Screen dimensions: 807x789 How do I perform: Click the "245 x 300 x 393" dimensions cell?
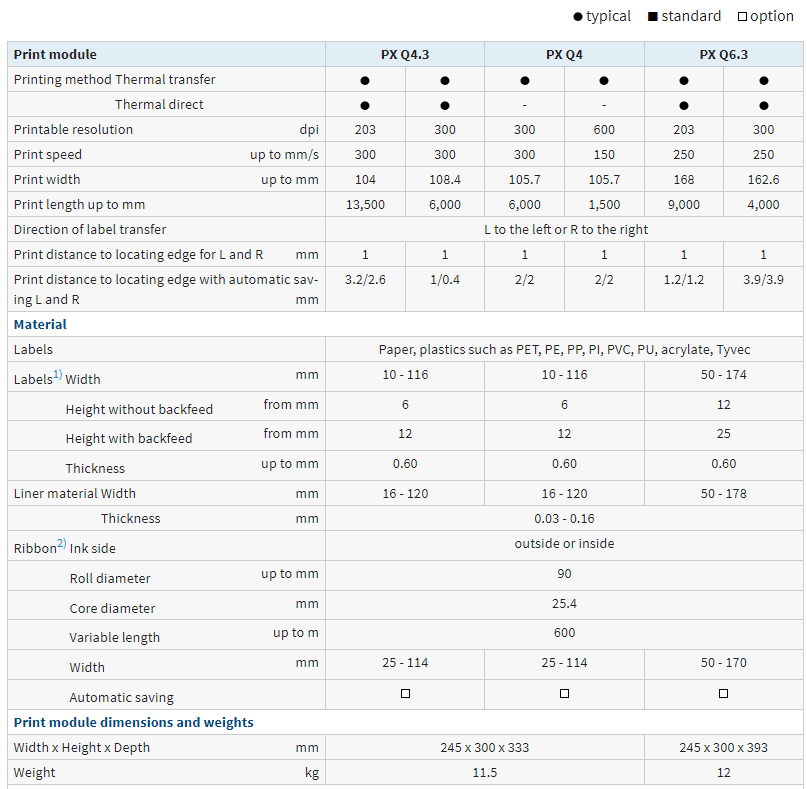tap(723, 748)
